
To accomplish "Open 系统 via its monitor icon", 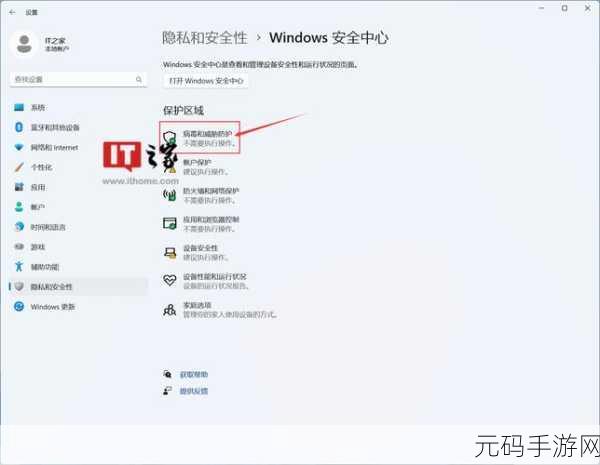I will [19, 108].
